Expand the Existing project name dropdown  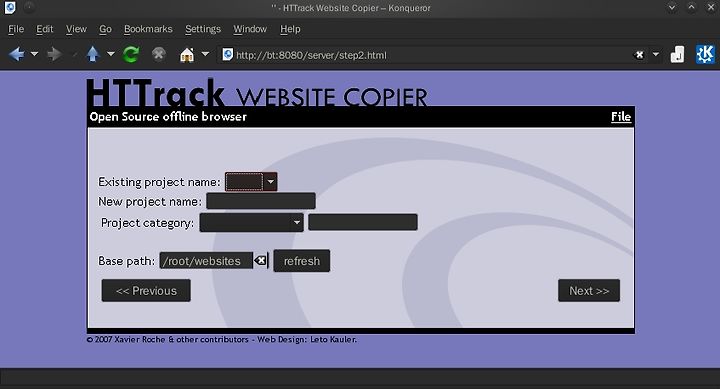point(251,182)
